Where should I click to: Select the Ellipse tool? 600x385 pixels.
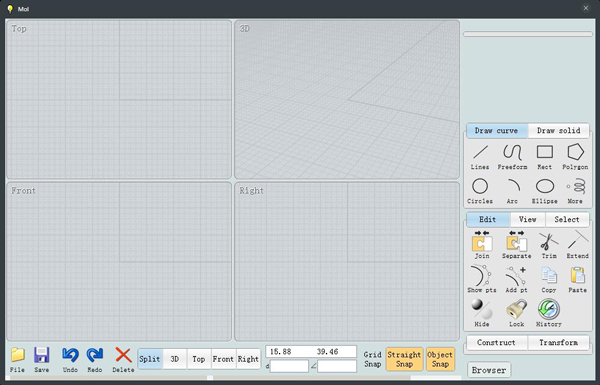(x=545, y=191)
